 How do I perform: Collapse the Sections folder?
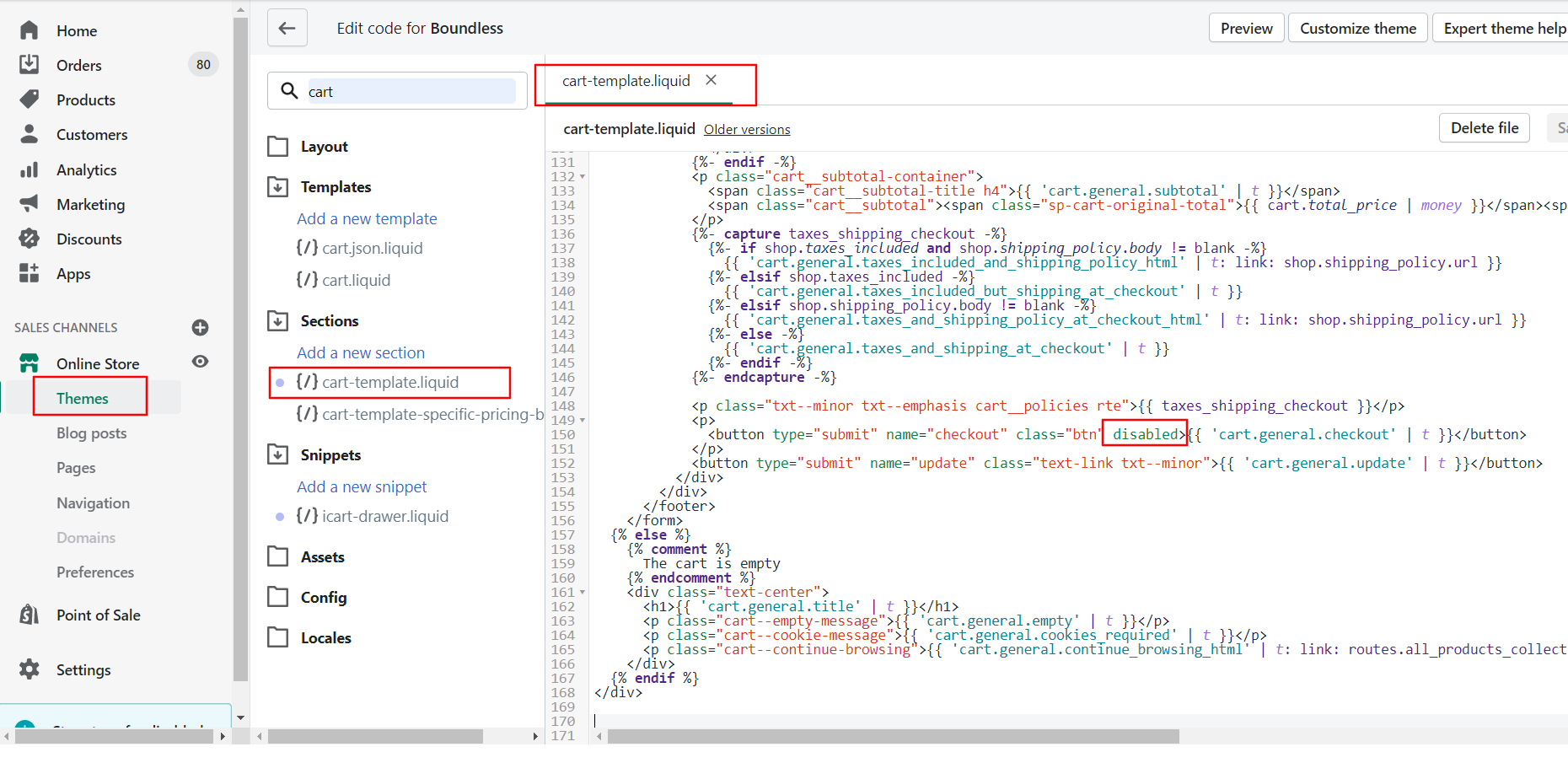[278, 320]
